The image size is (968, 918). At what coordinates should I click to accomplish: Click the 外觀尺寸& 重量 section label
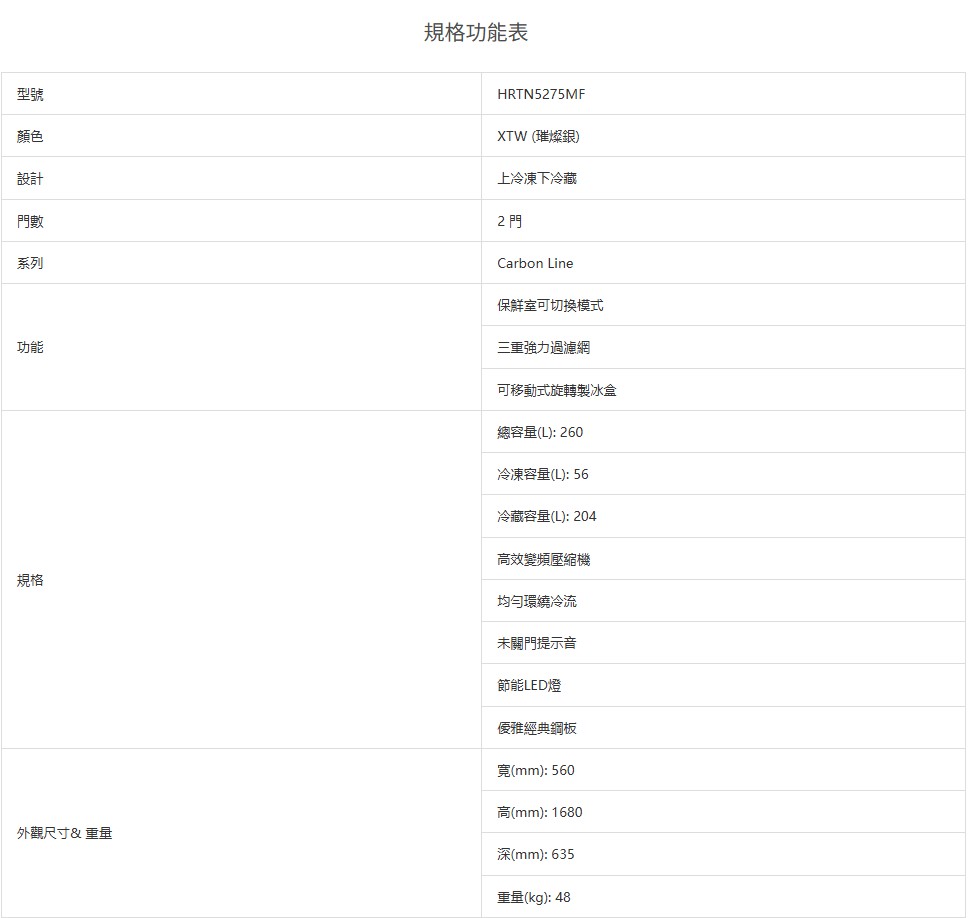click(x=64, y=833)
